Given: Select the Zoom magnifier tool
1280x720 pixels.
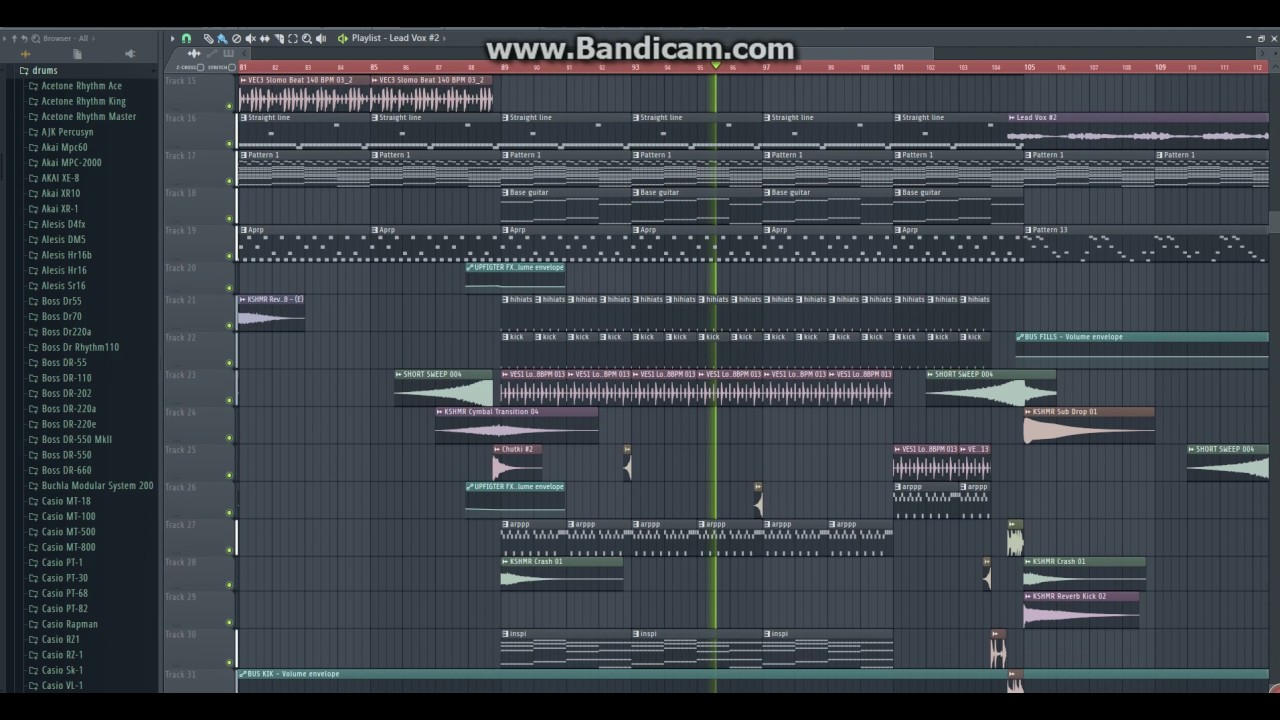Looking at the screenshot, I should [307, 38].
